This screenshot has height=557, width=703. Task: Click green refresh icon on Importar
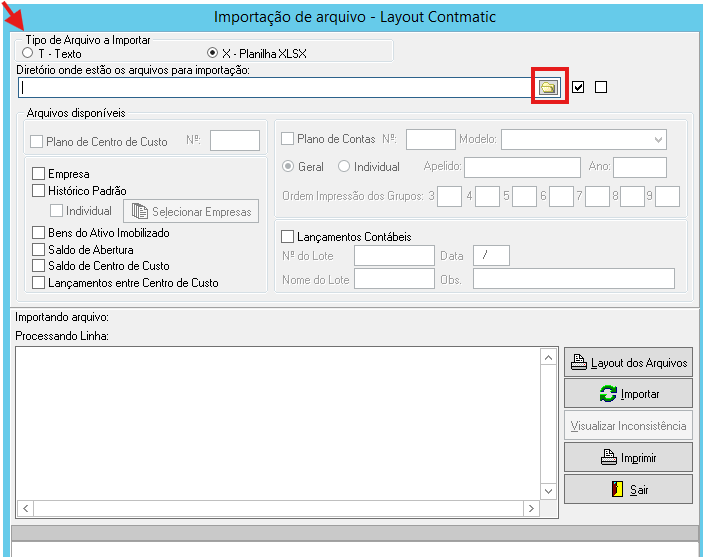click(608, 394)
